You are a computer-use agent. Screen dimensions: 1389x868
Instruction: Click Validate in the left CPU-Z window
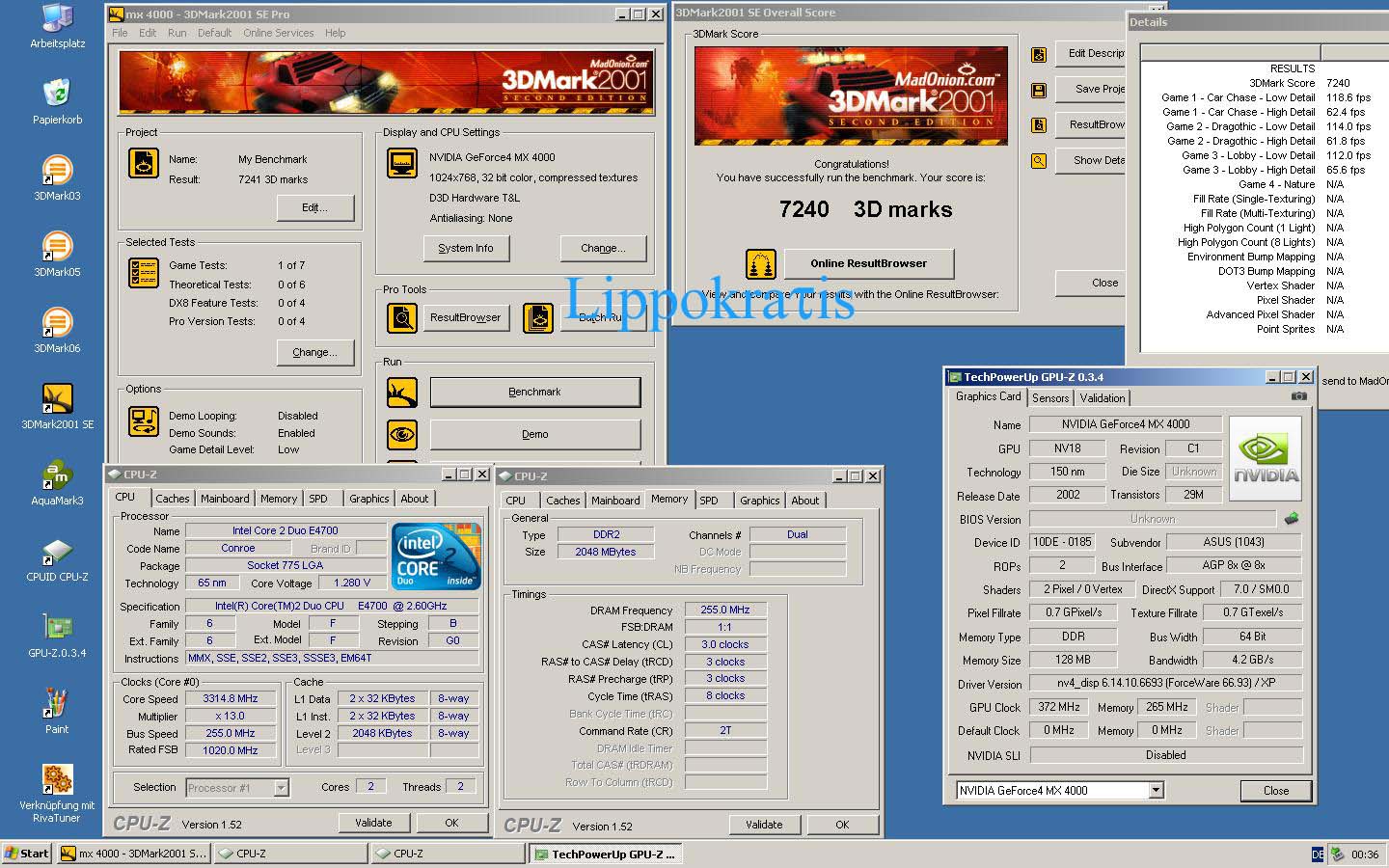coord(373,824)
